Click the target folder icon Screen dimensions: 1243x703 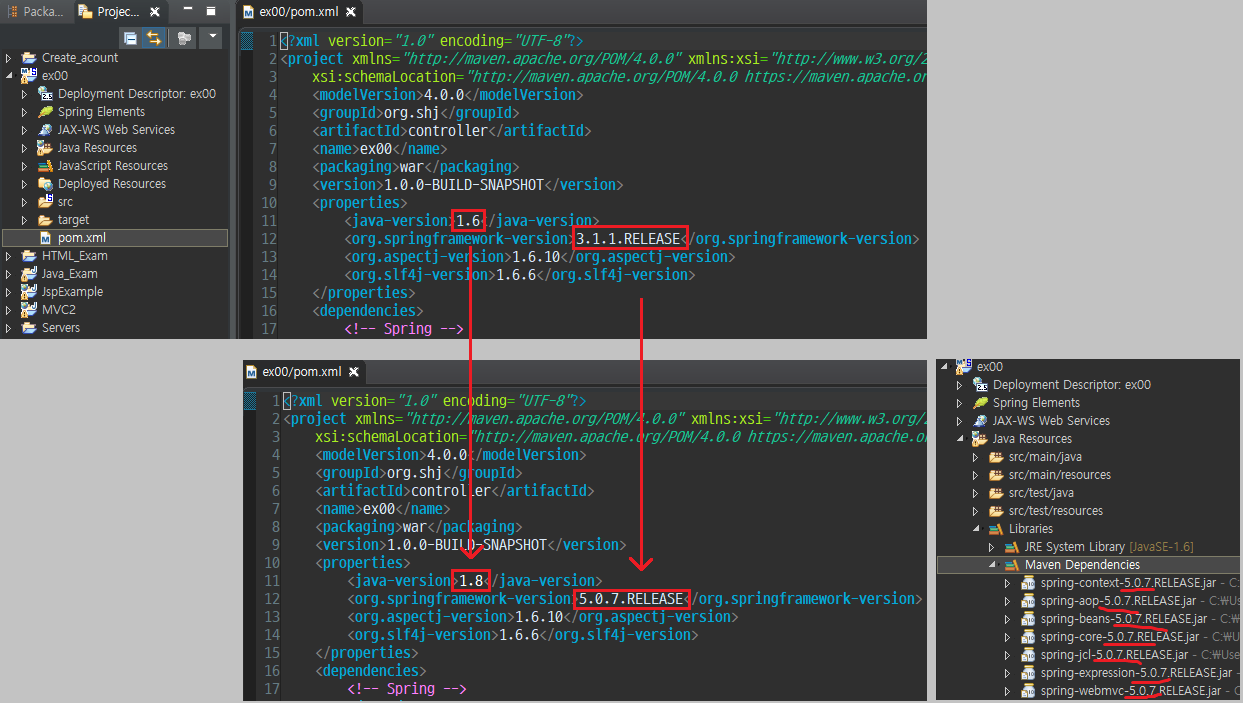[x=45, y=220]
